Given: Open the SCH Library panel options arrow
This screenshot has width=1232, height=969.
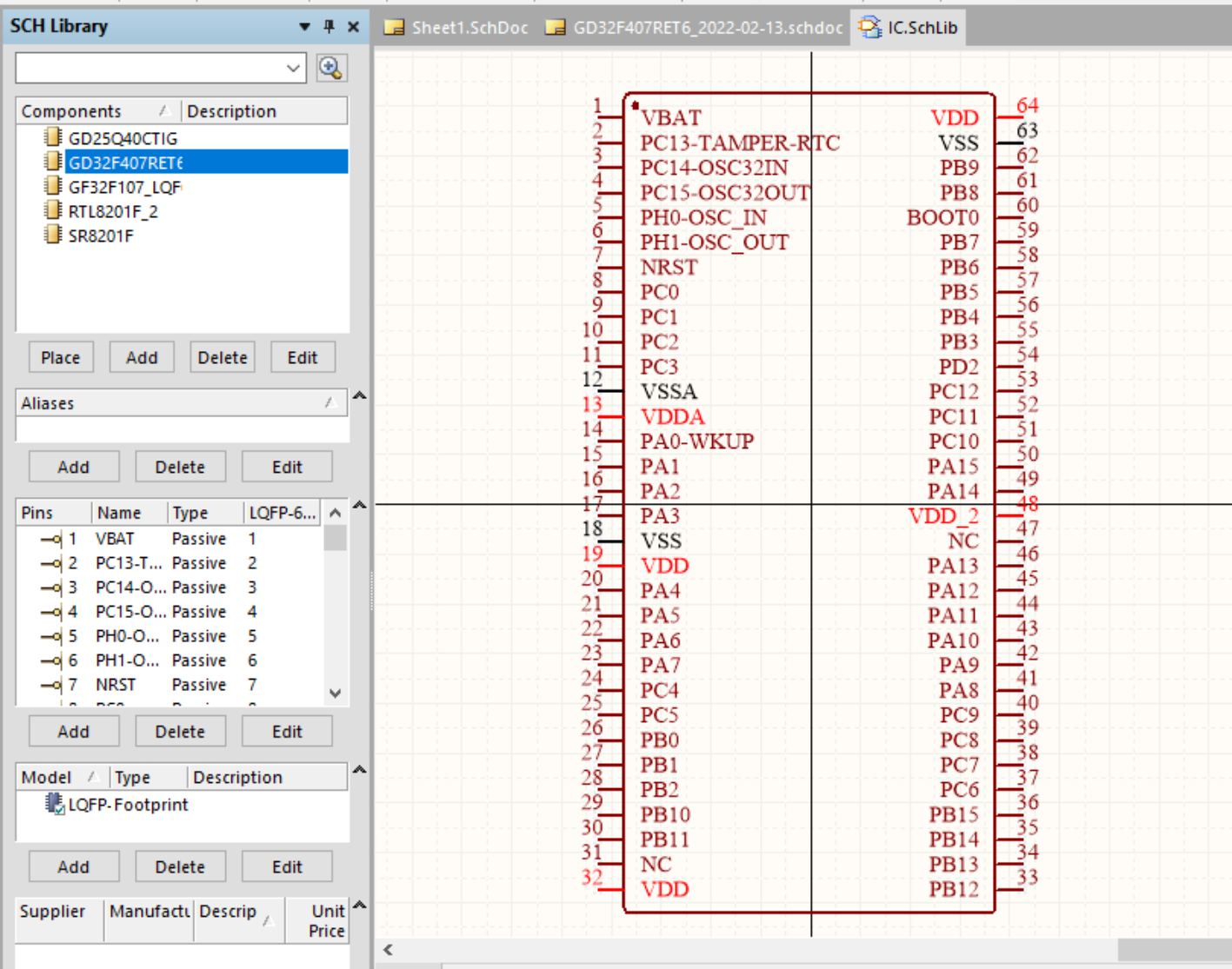Looking at the screenshot, I should pos(304,27).
